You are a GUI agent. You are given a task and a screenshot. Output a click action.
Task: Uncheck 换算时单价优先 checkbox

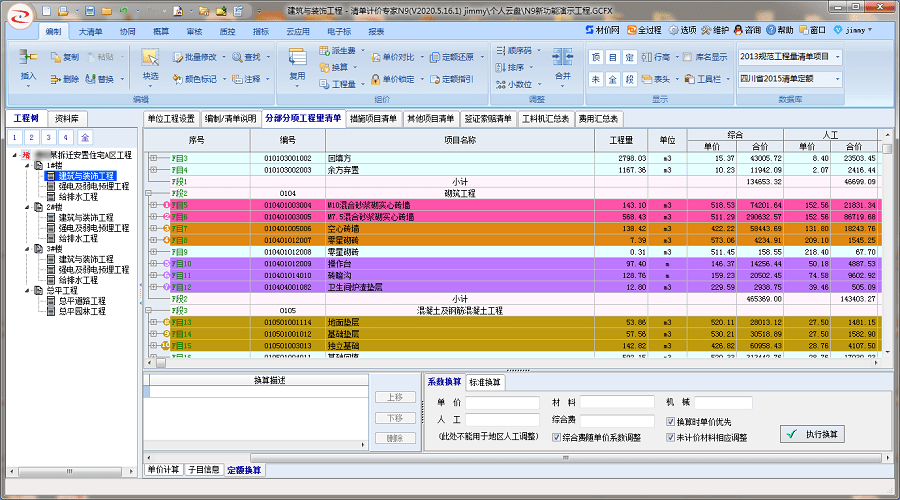pyautogui.click(x=671, y=422)
